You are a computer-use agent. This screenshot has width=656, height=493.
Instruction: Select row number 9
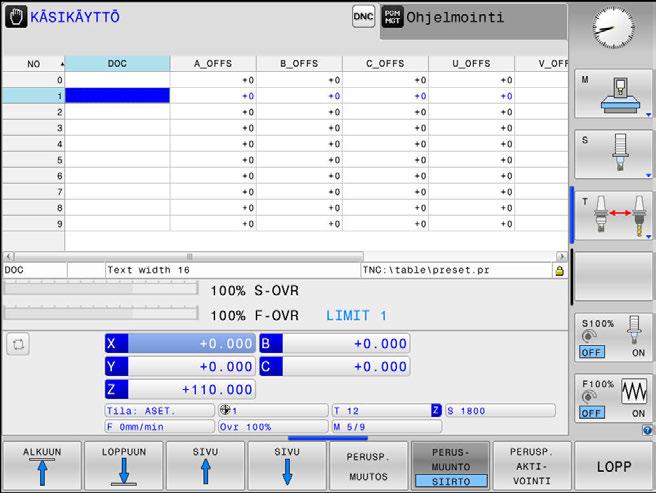click(33, 224)
